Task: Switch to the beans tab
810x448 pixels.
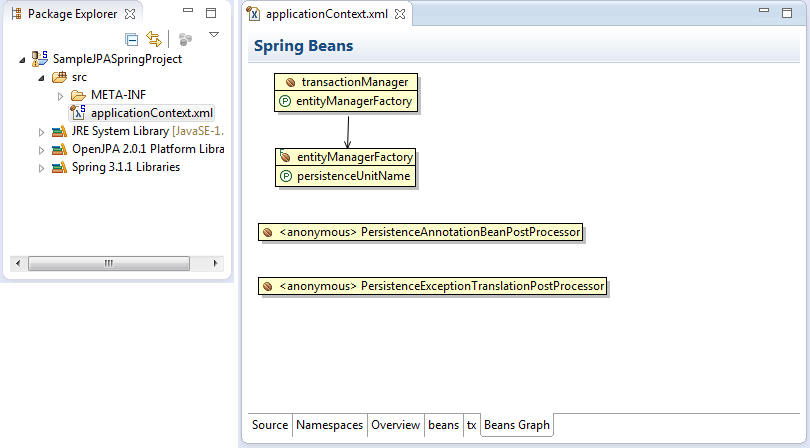Action: [444, 425]
